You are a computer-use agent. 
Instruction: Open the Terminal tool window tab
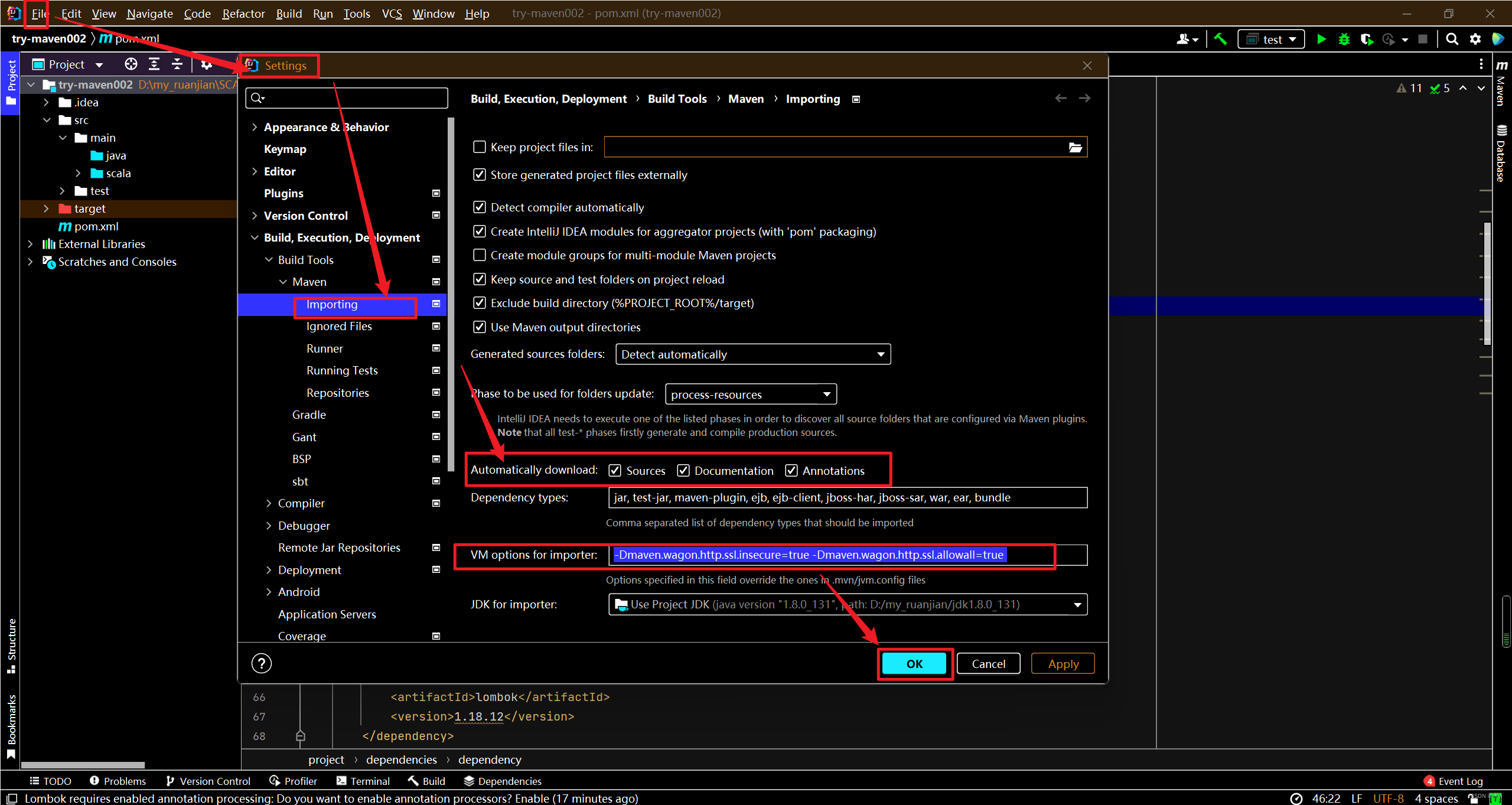(363, 781)
